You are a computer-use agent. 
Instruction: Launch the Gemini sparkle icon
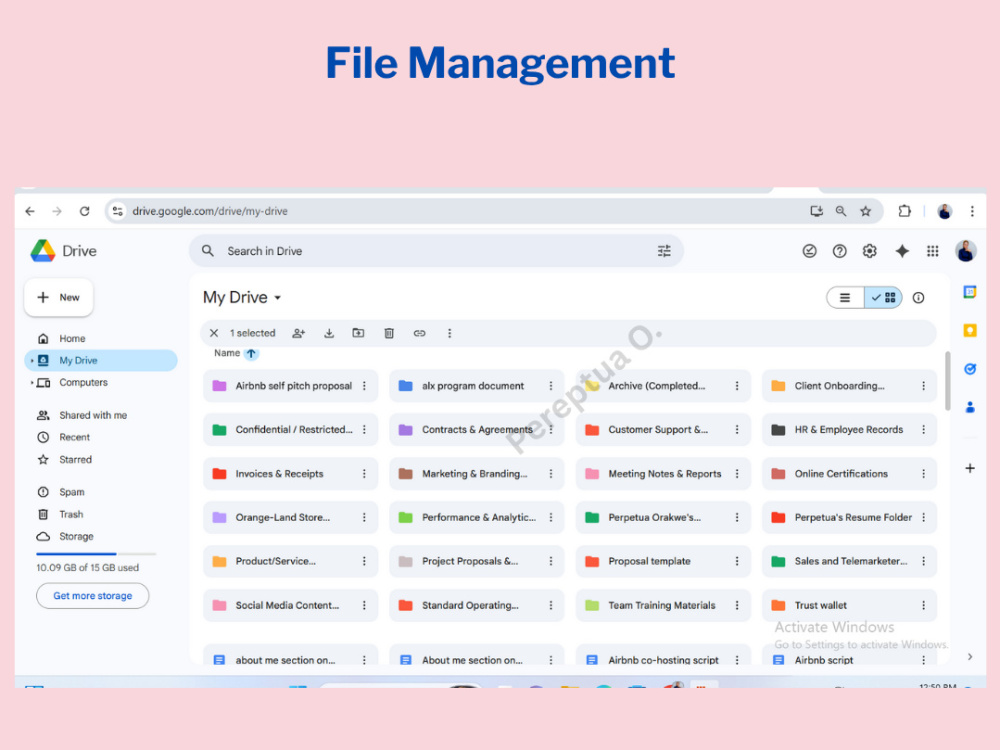(902, 251)
